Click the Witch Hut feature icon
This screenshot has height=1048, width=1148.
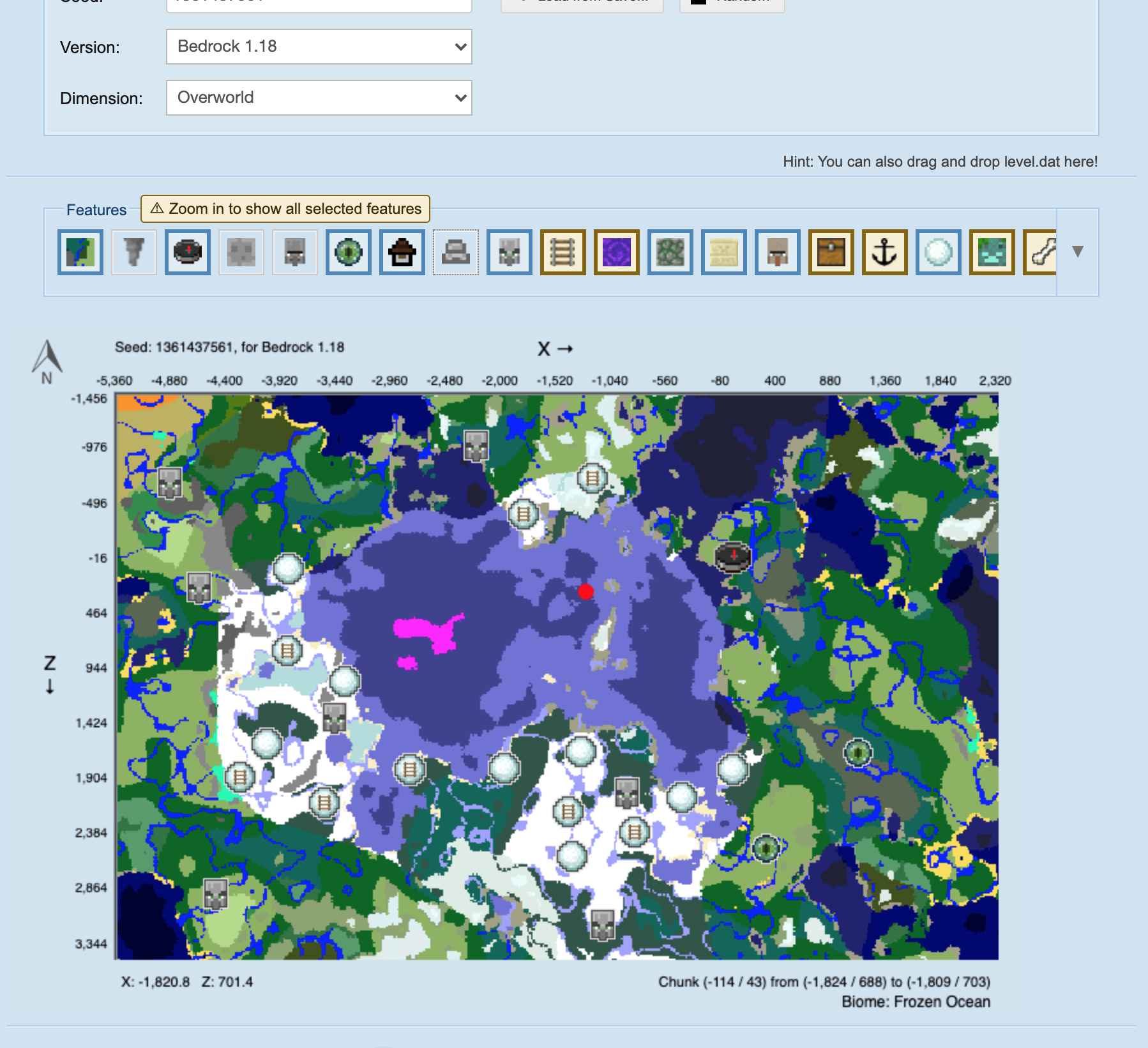click(402, 252)
